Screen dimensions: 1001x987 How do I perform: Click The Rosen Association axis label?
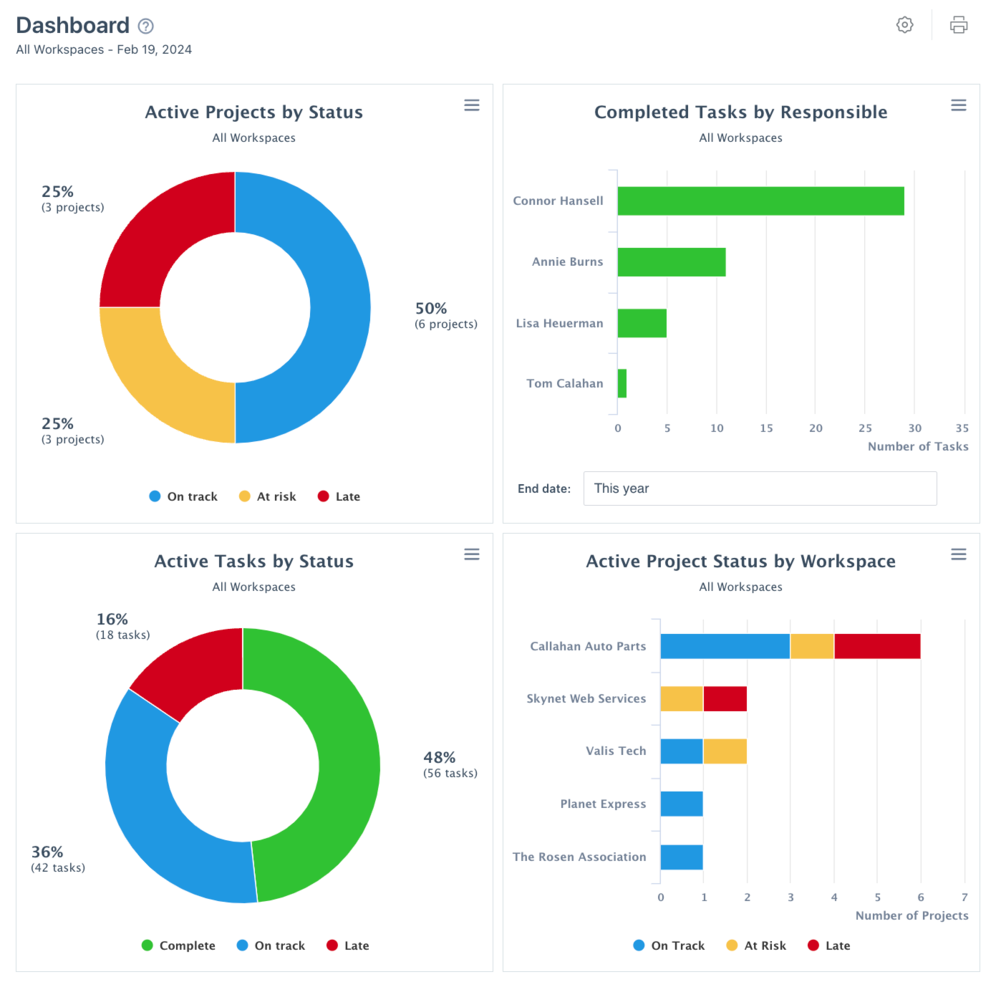pyautogui.click(x=579, y=857)
